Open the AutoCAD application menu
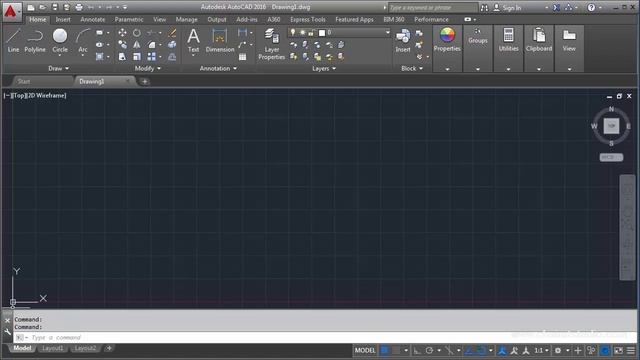This screenshot has width=640, height=360. pyautogui.click(x=11, y=11)
